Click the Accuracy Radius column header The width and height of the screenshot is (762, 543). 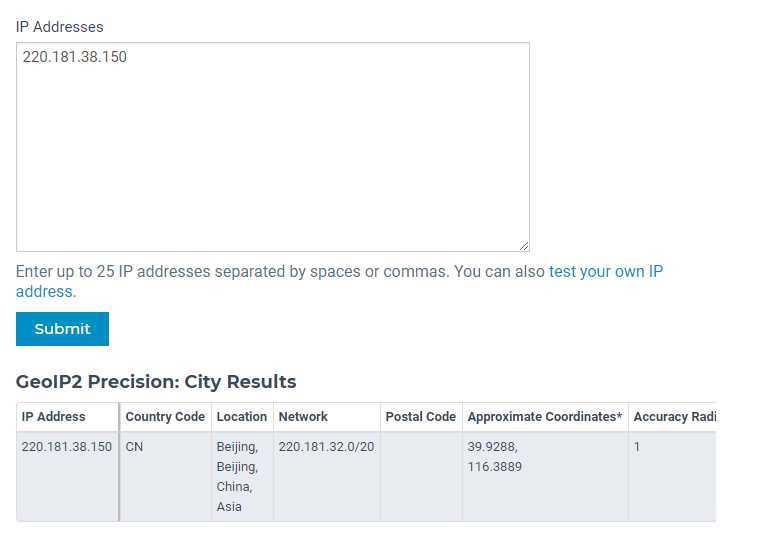tap(674, 417)
